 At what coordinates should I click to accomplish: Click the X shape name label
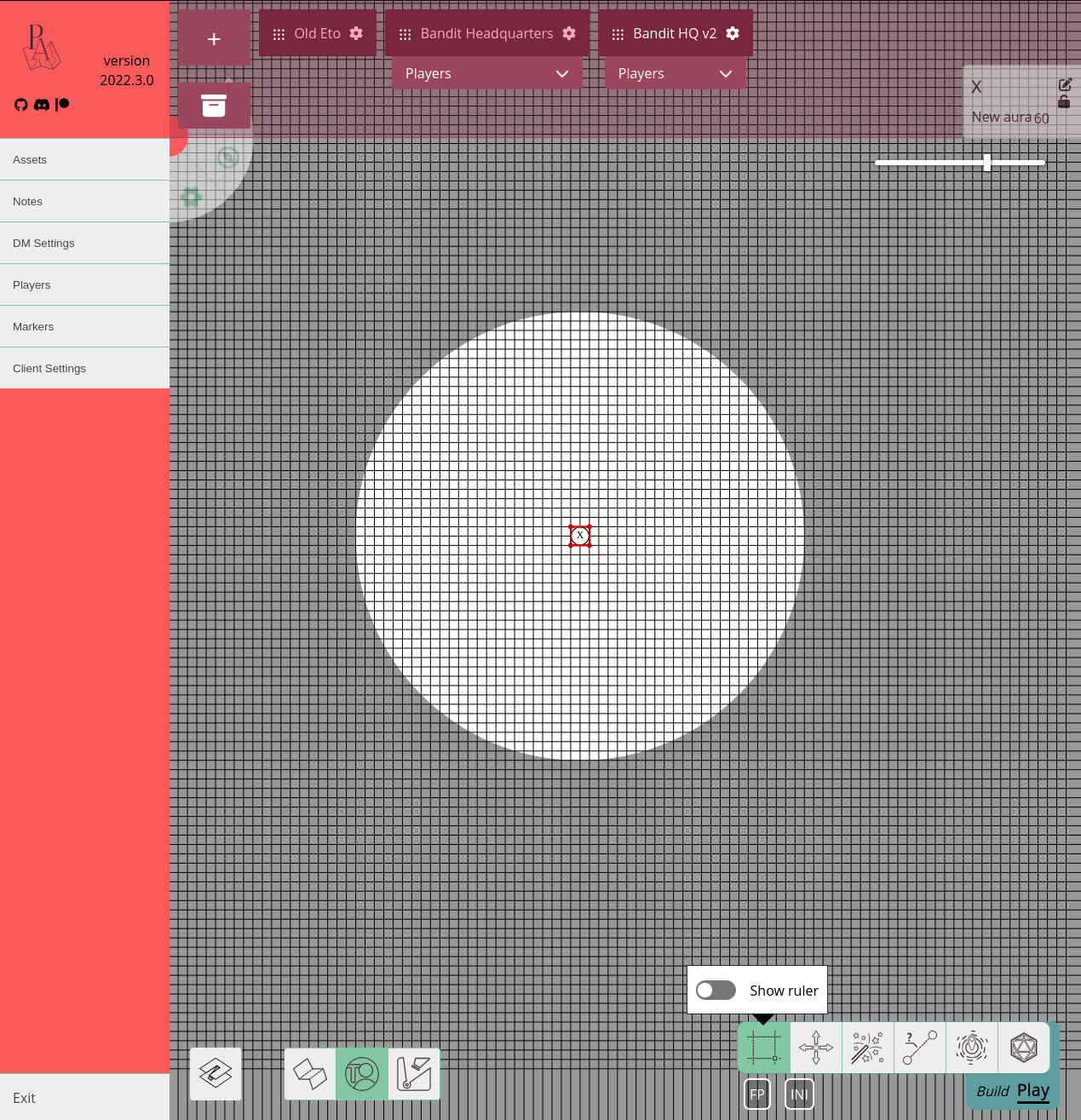[x=977, y=87]
